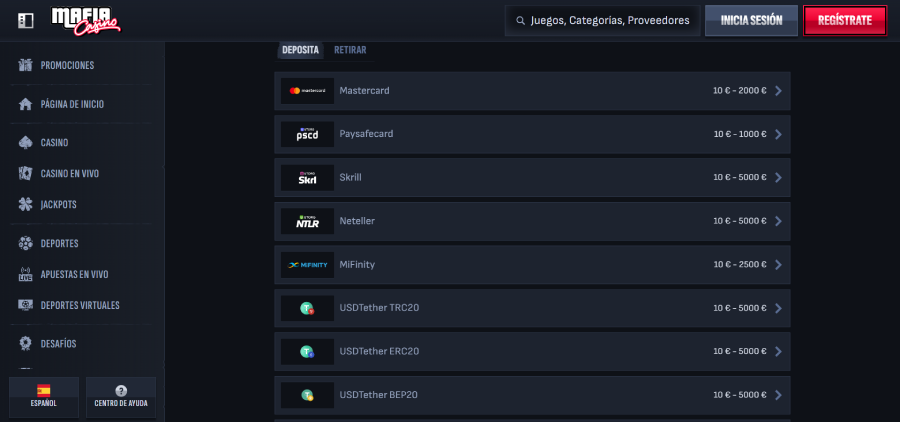Click the Deportes soccer ball icon
Image resolution: width=900 pixels, height=422 pixels.
point(25,243)
